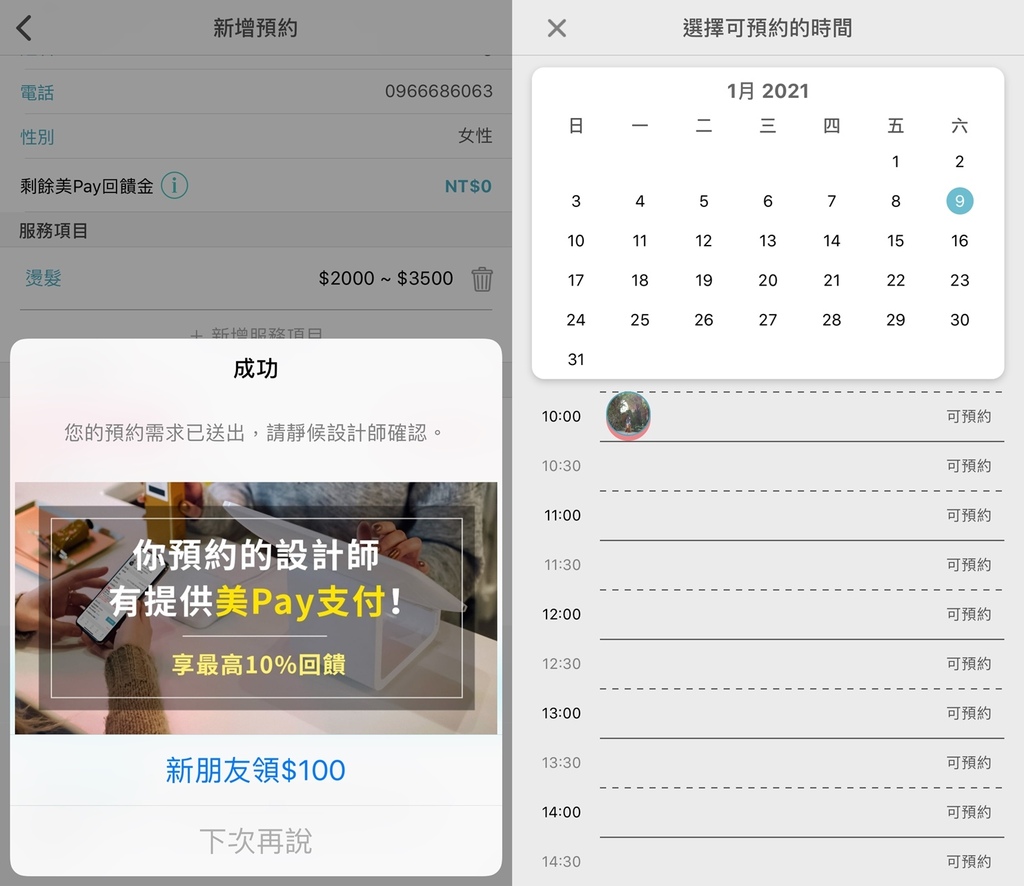Image resolution: width=1024 pixels, height=886 pixels.
Task: Tap the NT$0 balance amount
Action: (x=468, y=187)
